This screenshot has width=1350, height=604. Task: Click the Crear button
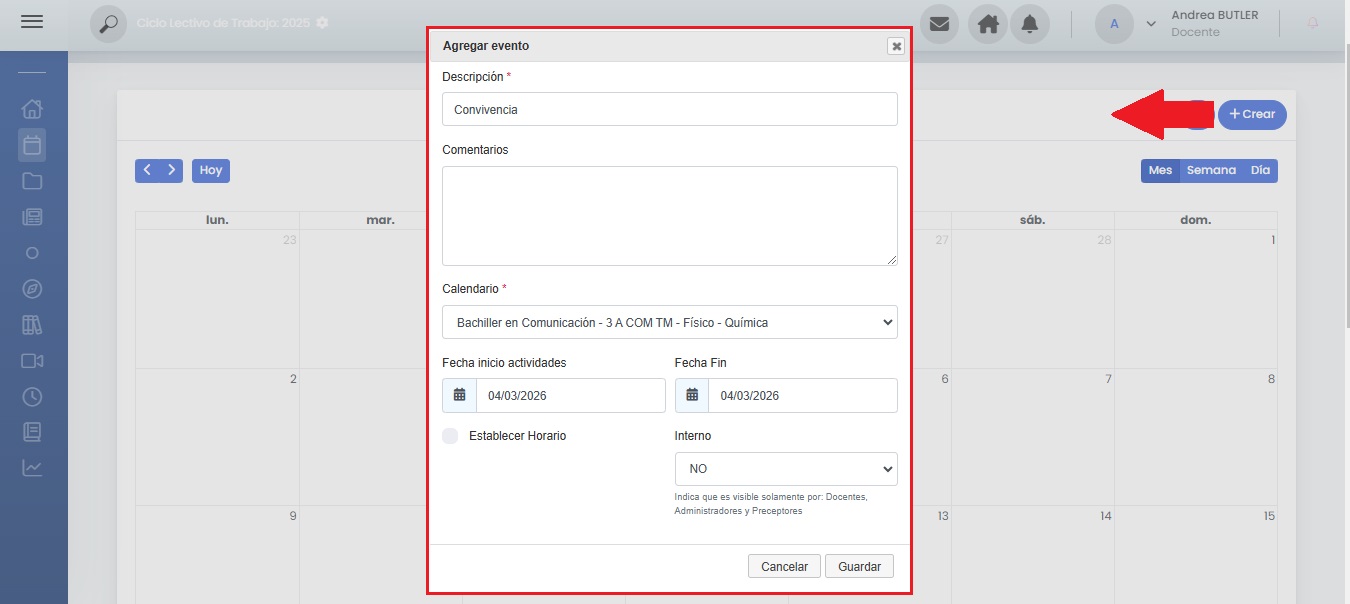[1252, 114]
